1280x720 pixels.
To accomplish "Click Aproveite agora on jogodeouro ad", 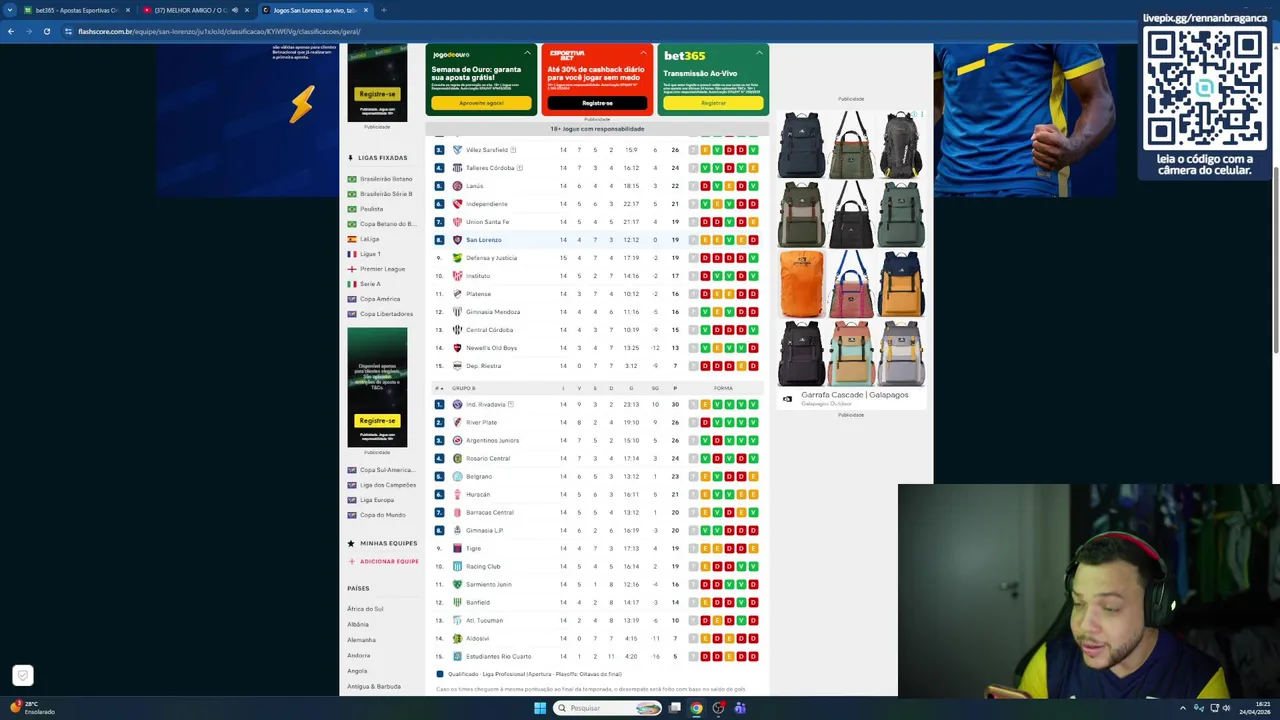I will click(481, 103).
